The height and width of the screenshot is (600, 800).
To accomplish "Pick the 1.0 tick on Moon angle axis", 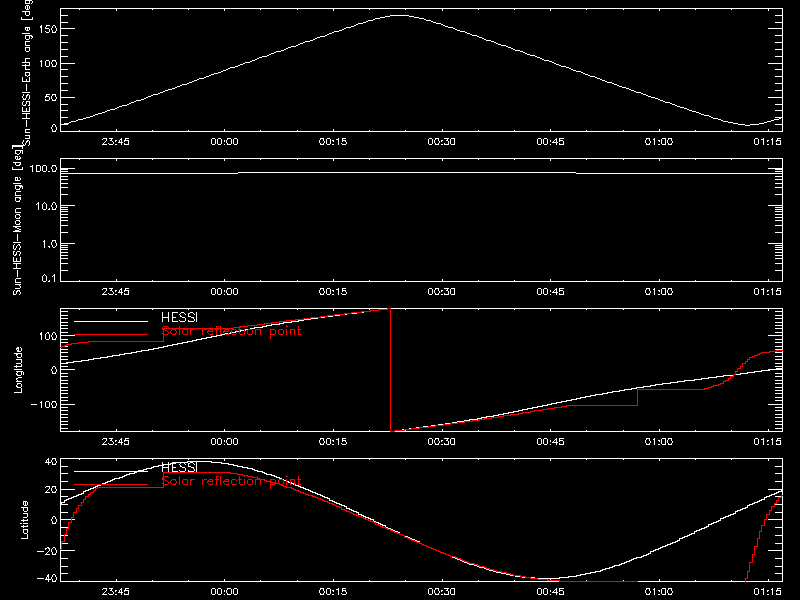I will (x=49, y=244).
